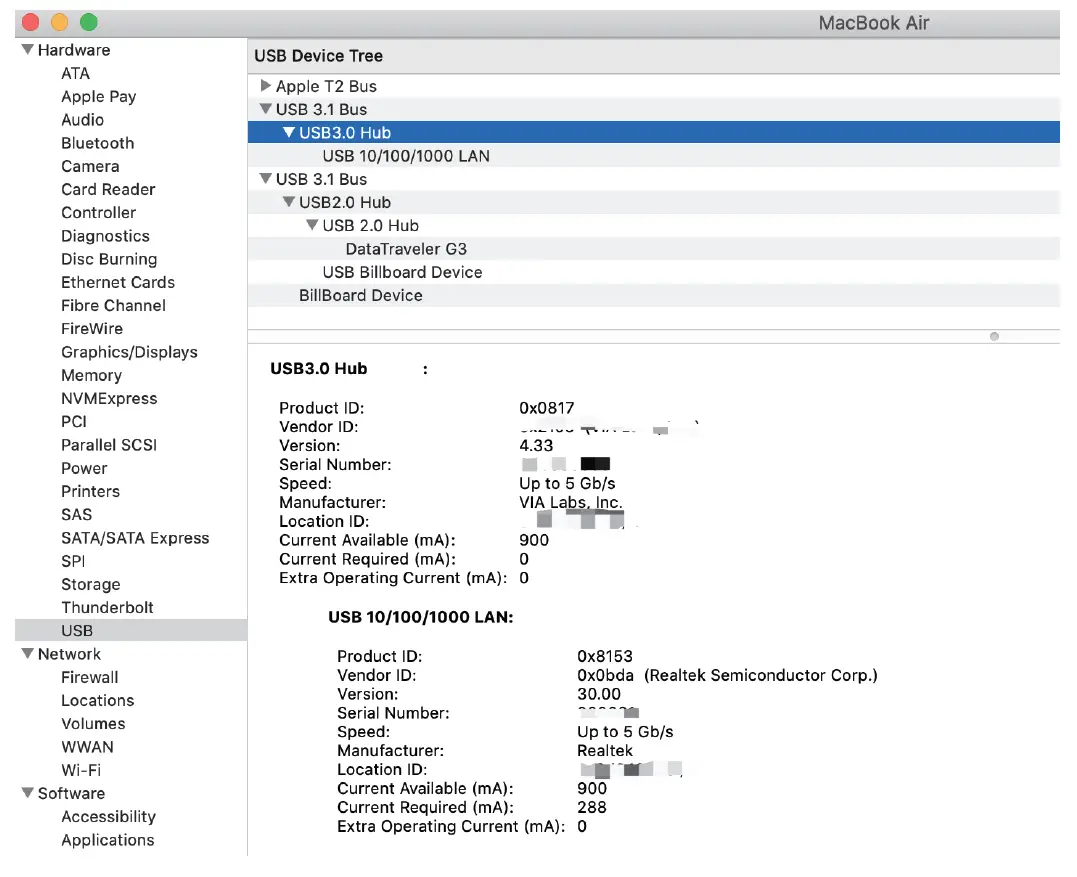Viewport: 1077px width, 877px height.
Task: Select NVMExpress in sidebar
Action: (x=109, y=398)
